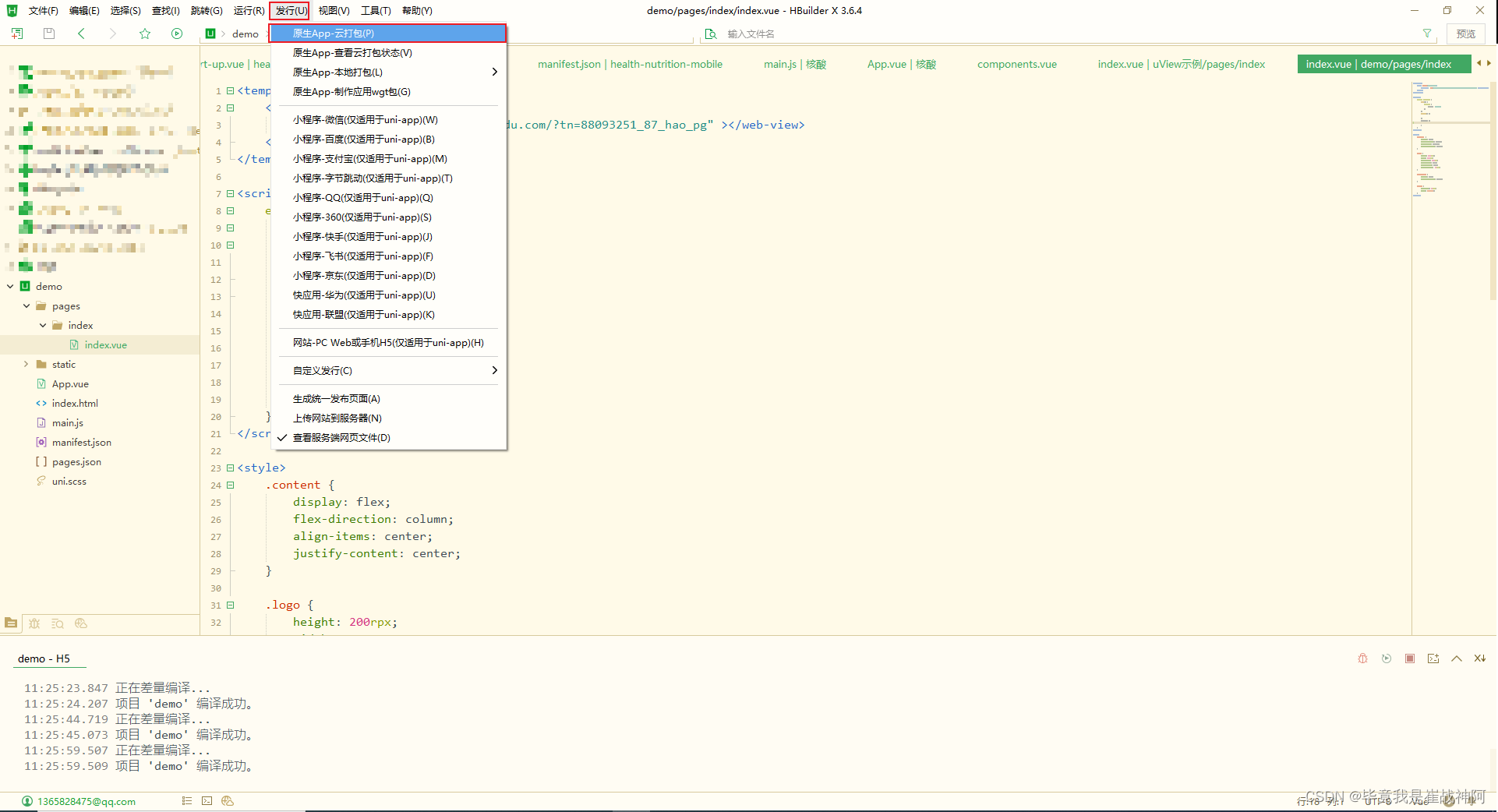Toggle code fold marker at line 10
Image resolution: width=1498 pixels, height=812 pixels.
click(x=230, y=245)
